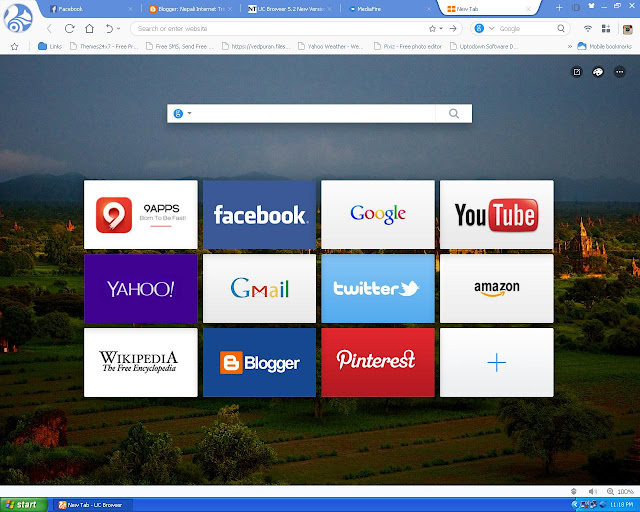Close the Facebook tab
Viewport: 640px width, 512px height.
130,9
